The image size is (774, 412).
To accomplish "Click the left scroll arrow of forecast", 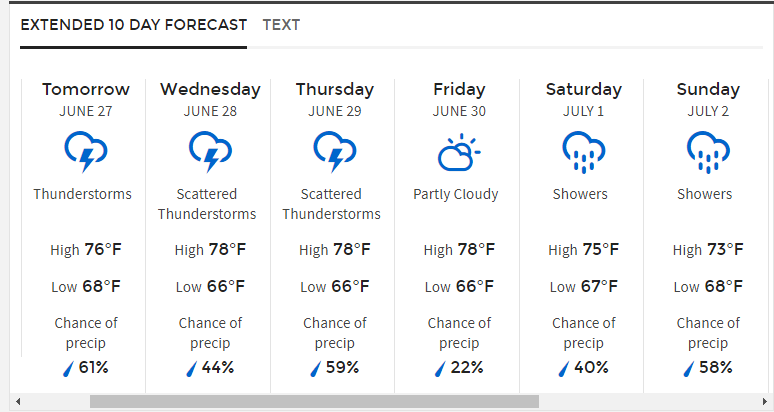I will coord(18,401).
